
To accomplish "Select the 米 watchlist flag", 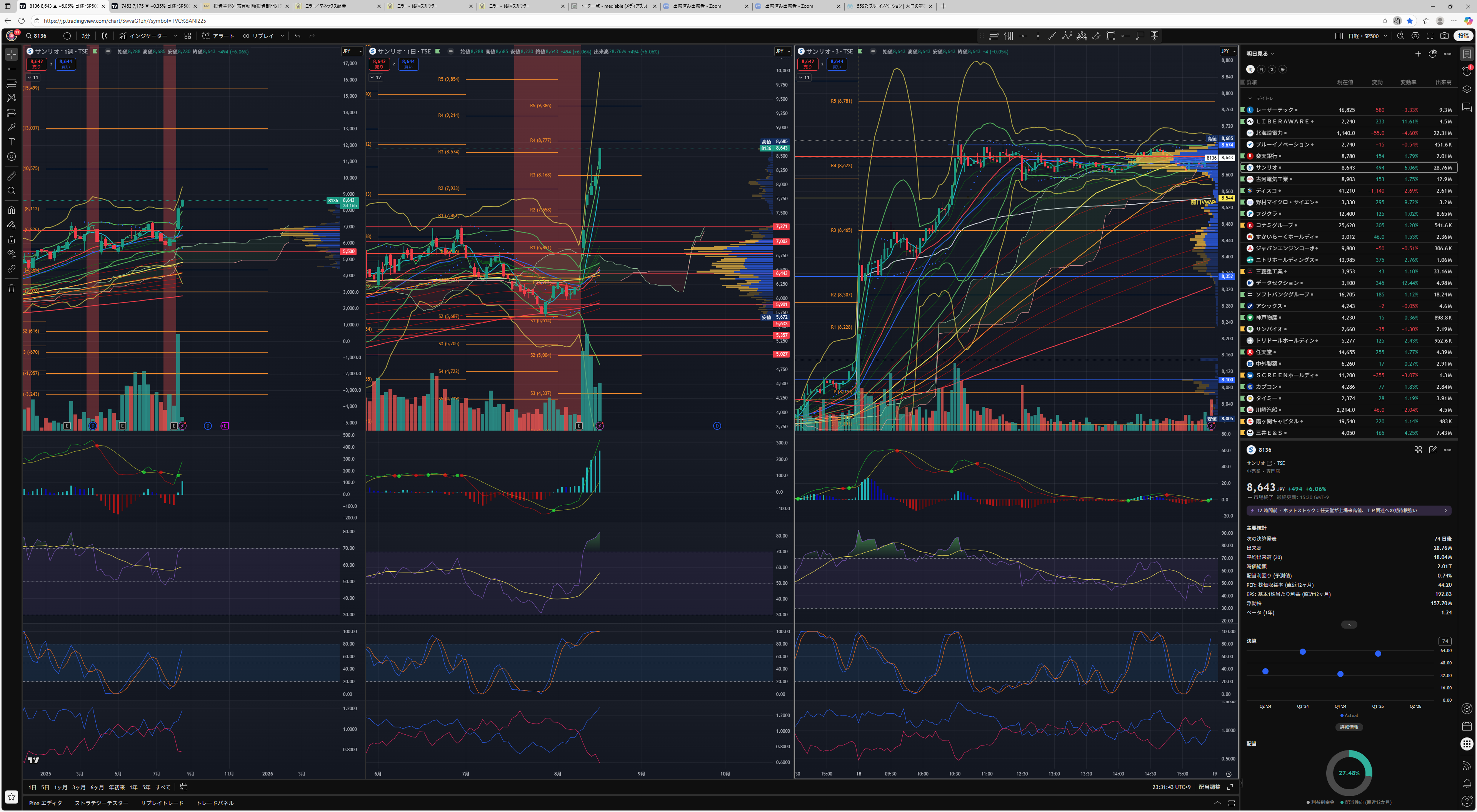I will [1283, 69].
